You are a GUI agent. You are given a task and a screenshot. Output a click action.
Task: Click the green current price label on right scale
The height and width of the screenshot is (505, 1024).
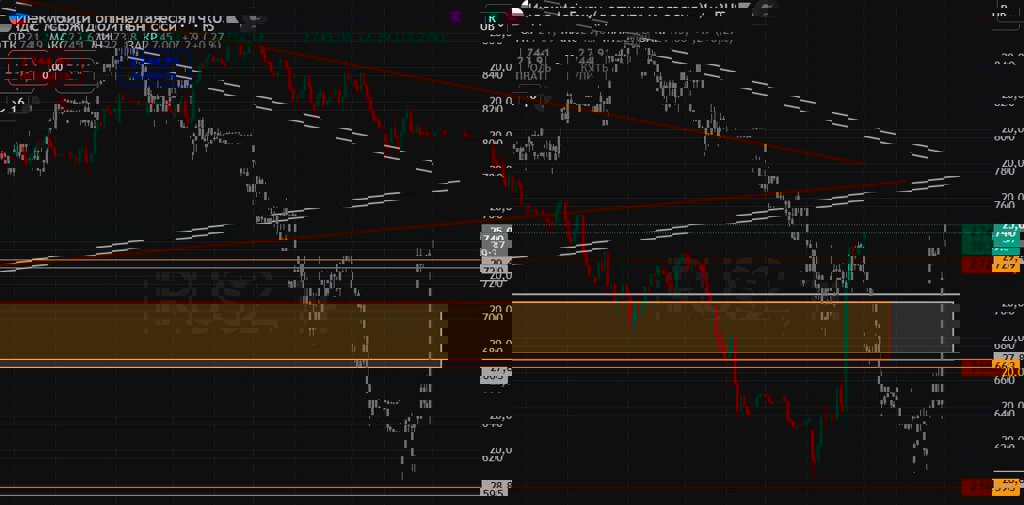(x=991, y=239)
